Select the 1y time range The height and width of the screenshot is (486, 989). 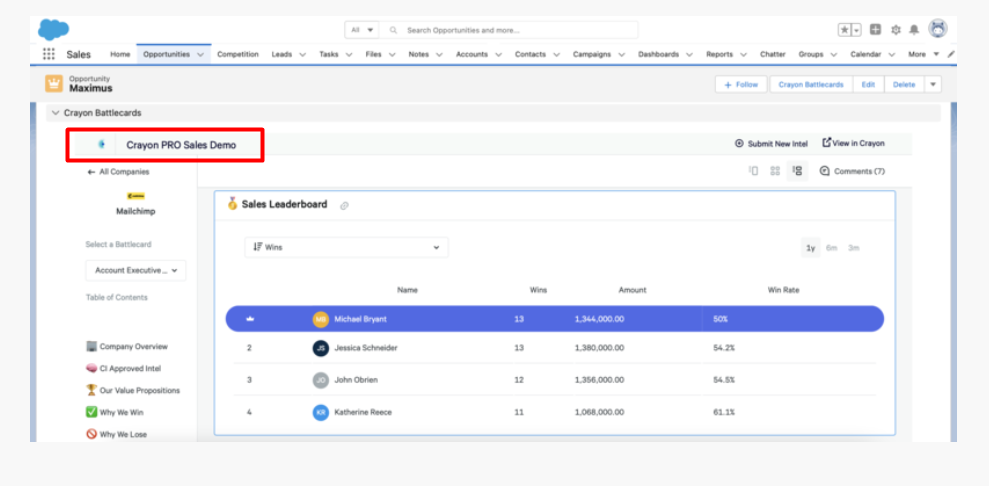pos(811,248)
